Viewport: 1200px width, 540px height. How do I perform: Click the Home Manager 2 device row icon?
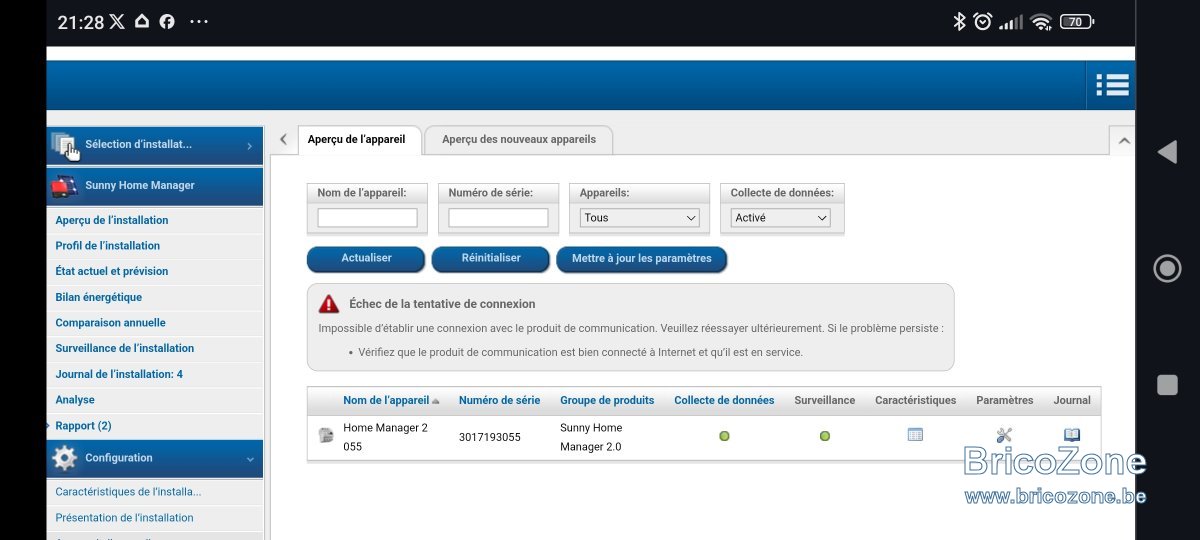pos(325,436)
